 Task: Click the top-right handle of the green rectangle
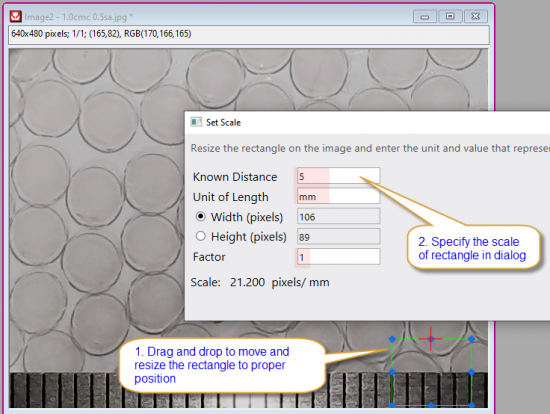[471, 339]
